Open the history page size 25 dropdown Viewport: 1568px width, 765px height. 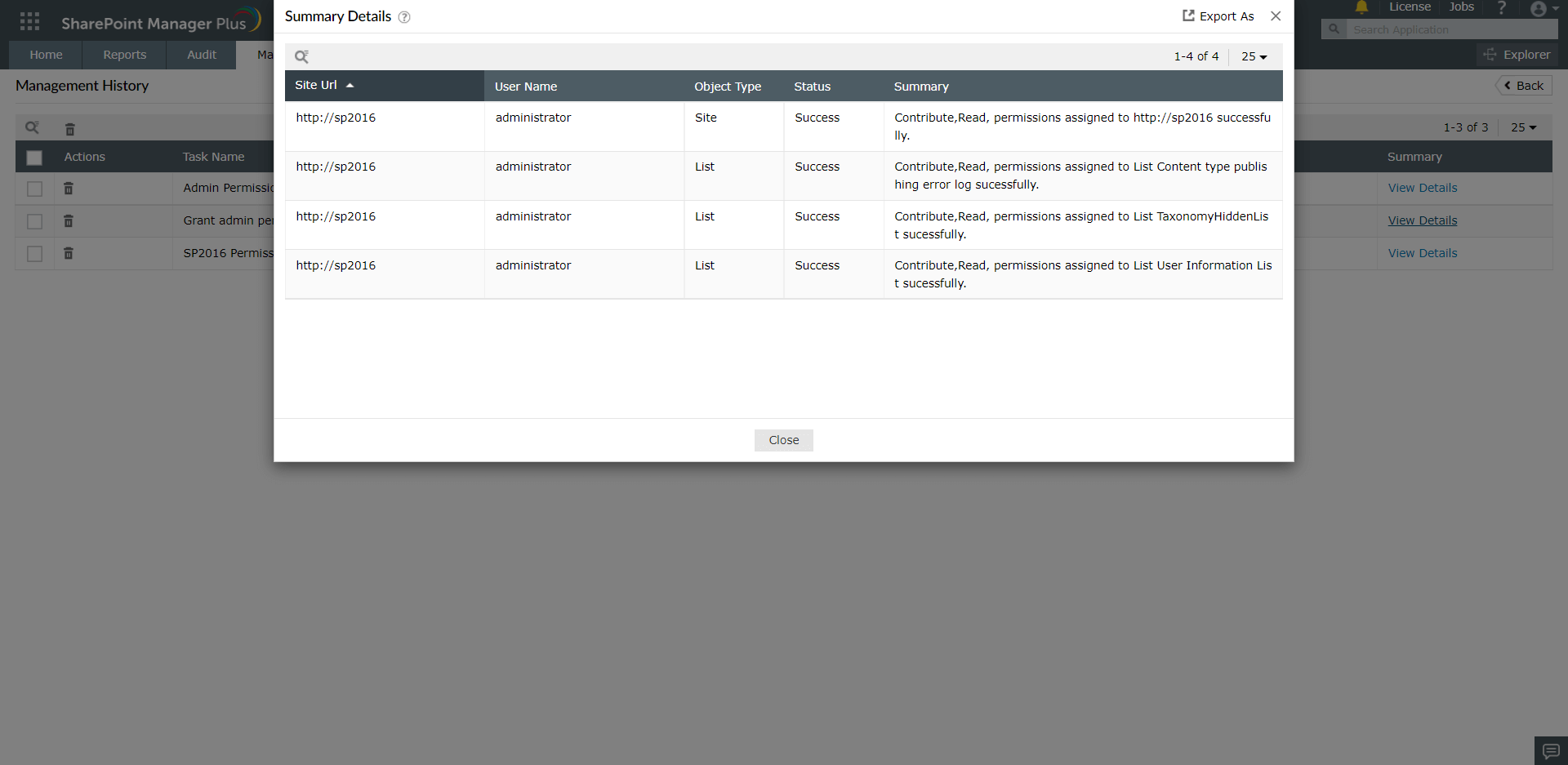(1524, 127)
